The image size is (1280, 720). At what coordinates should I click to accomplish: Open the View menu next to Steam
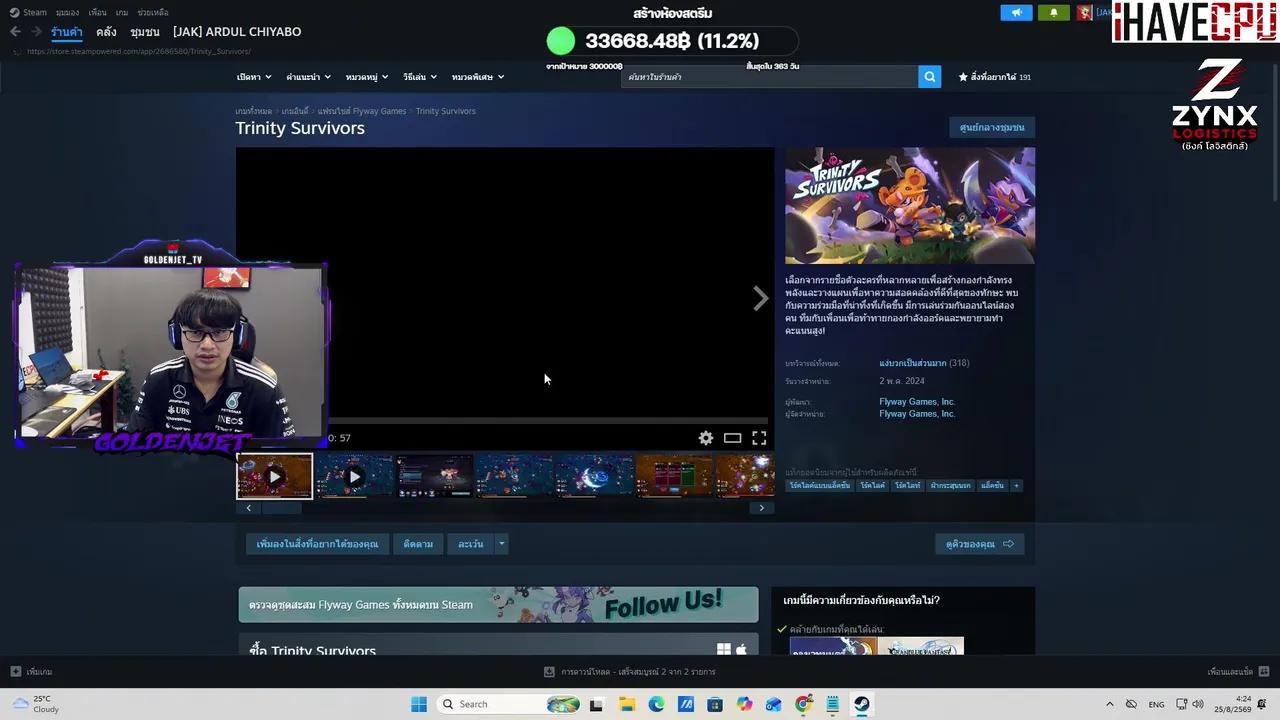coord(67,13)
